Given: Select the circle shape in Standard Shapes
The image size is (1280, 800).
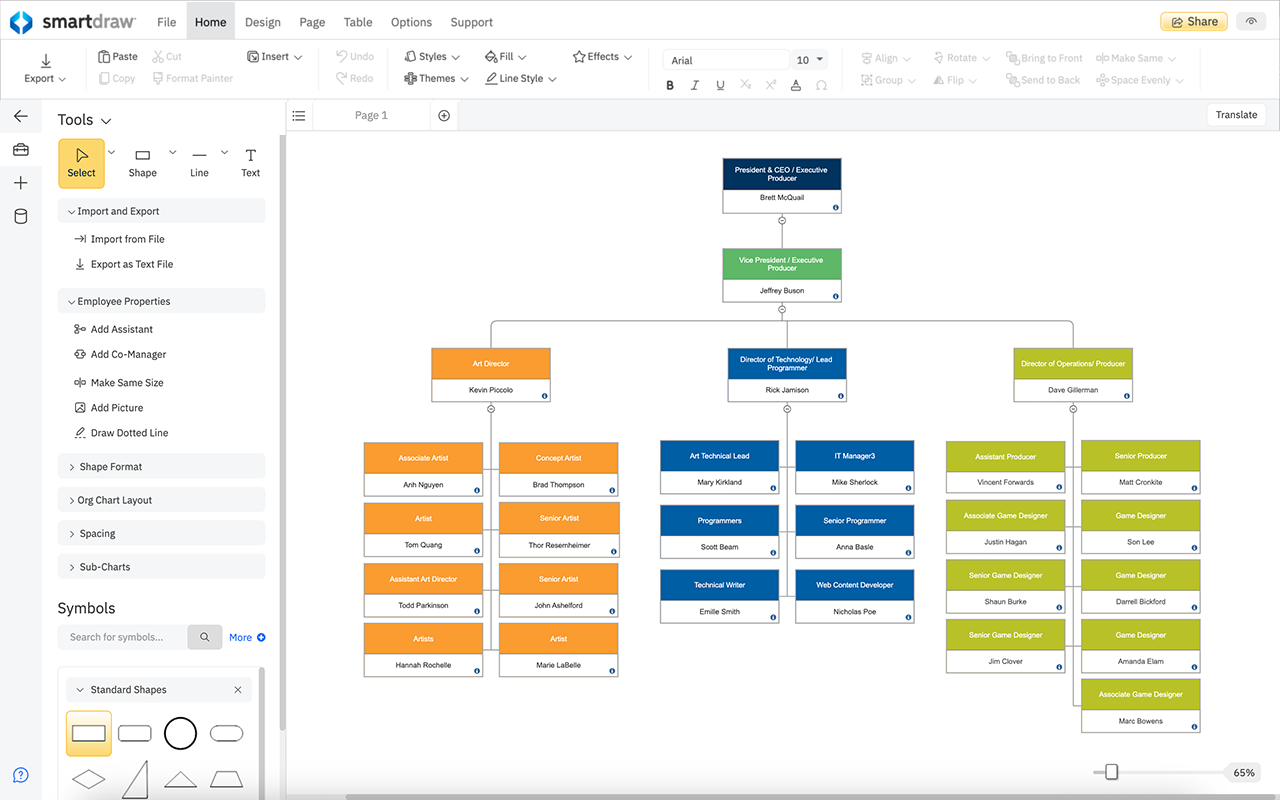Looking at the screenshot, I should click(180, 733).
